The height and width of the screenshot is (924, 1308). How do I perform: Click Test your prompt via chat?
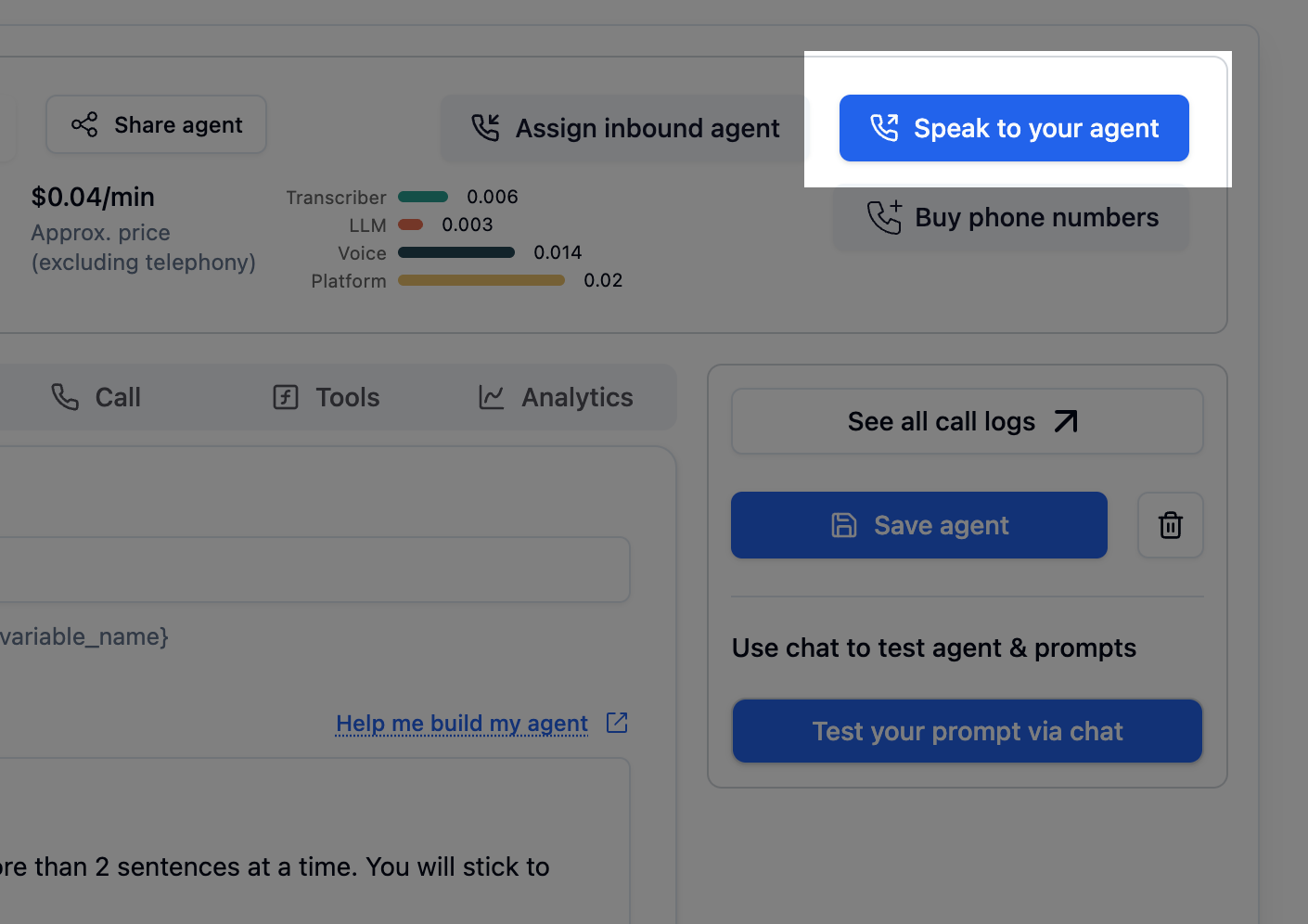pyautogui.click(x=968, y=731)
